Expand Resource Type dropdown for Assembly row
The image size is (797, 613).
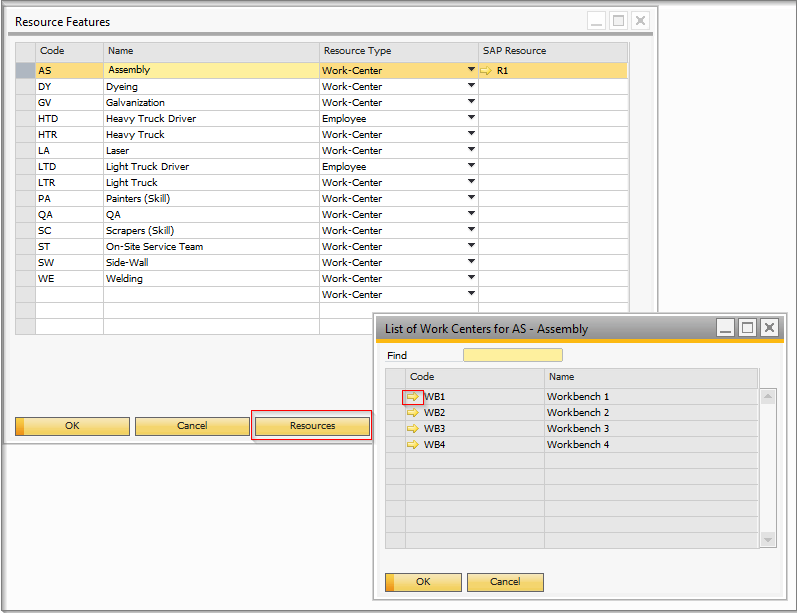click(x=471, y=71)
